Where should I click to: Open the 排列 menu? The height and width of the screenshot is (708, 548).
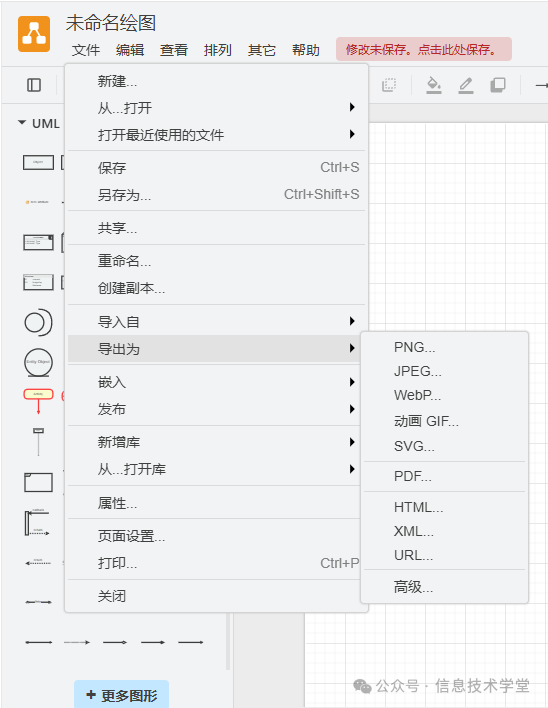pyautogui.click(x=218, y=50)
